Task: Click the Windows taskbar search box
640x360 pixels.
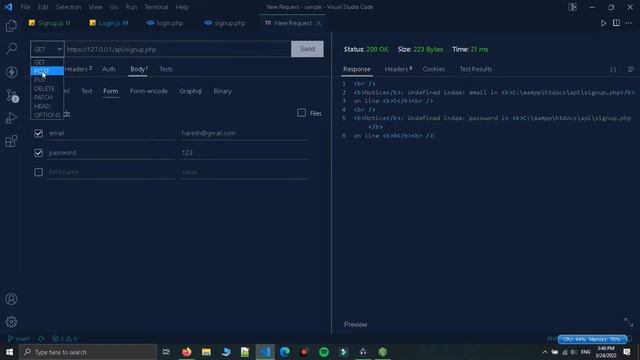Action: tap(88, 352)
